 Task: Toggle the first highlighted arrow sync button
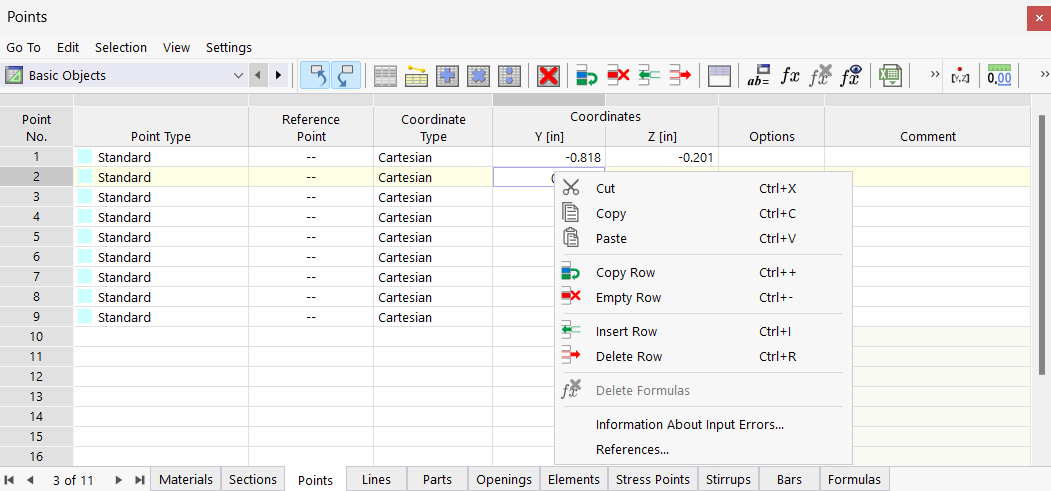316,76
